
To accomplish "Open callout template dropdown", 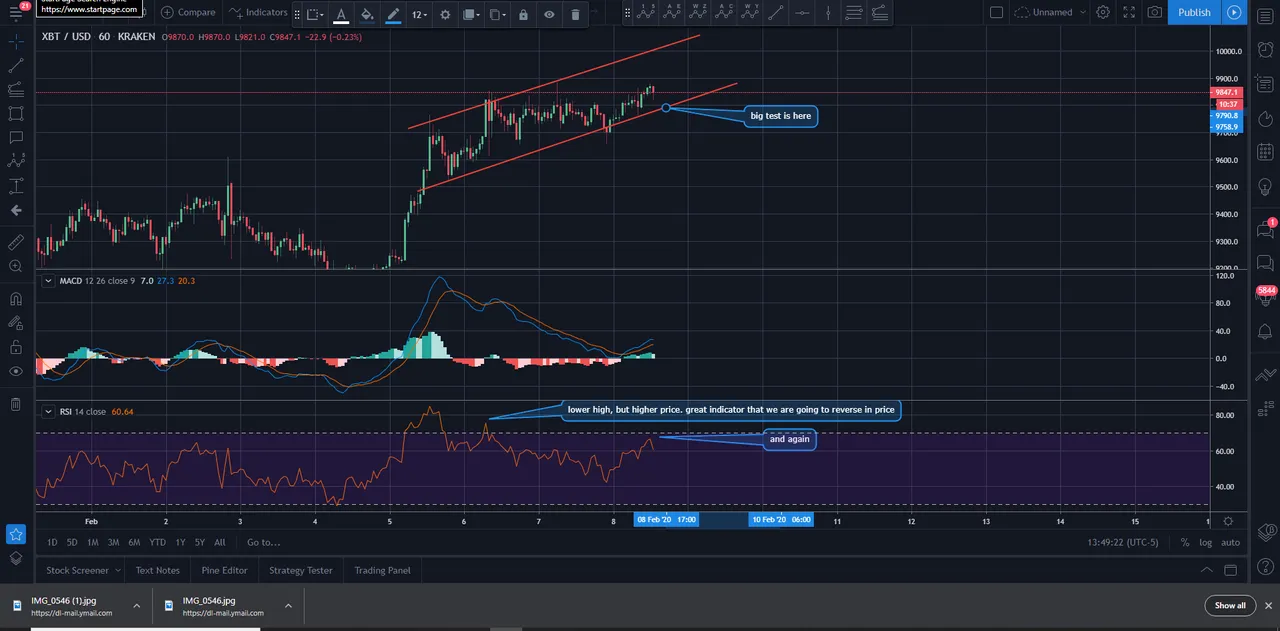I will (315, 14).
